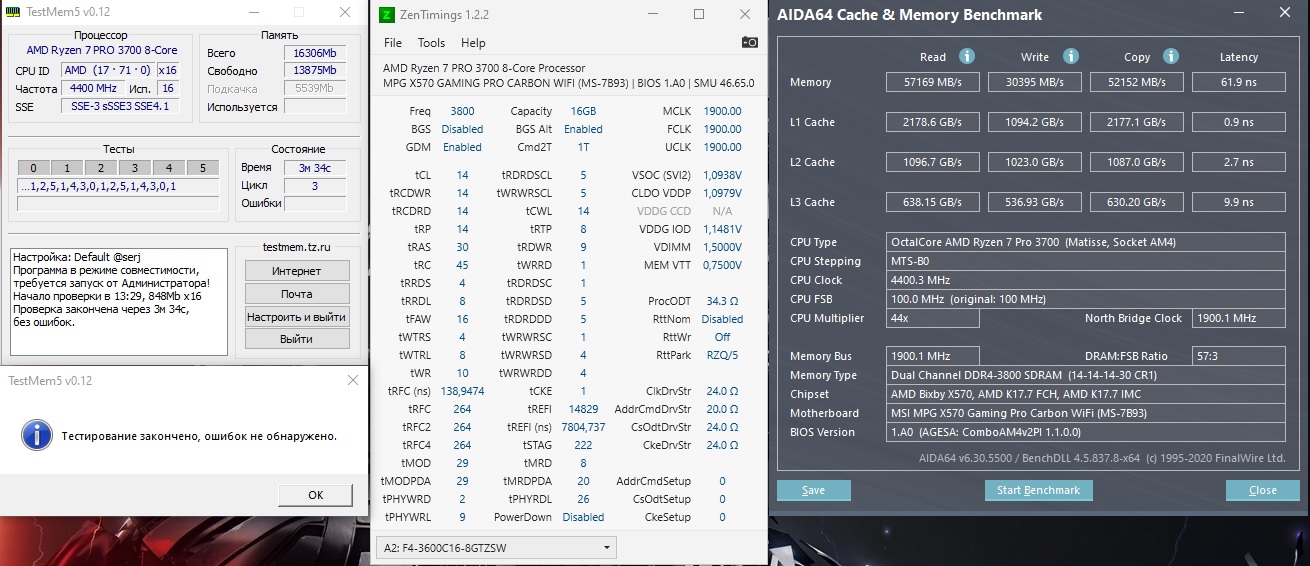This screenshot has height=566, width=1310.
Task: Click the Настроить и выйти button
Action: pos(297,317)
